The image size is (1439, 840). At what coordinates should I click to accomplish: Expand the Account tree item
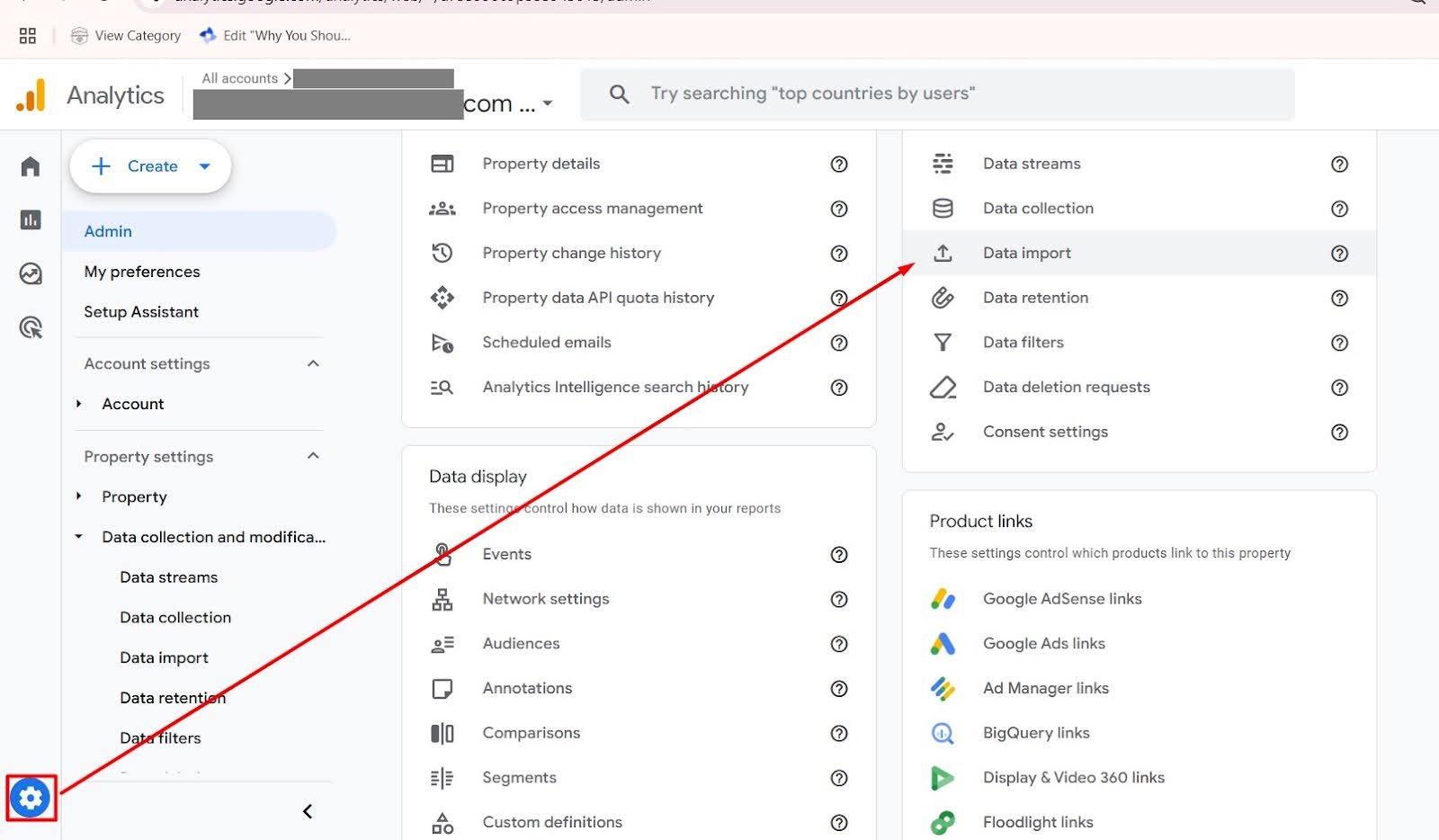79,404
